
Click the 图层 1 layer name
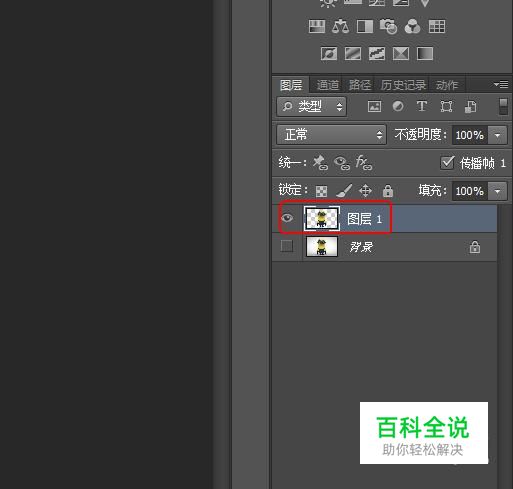click(x=364, y=219)
